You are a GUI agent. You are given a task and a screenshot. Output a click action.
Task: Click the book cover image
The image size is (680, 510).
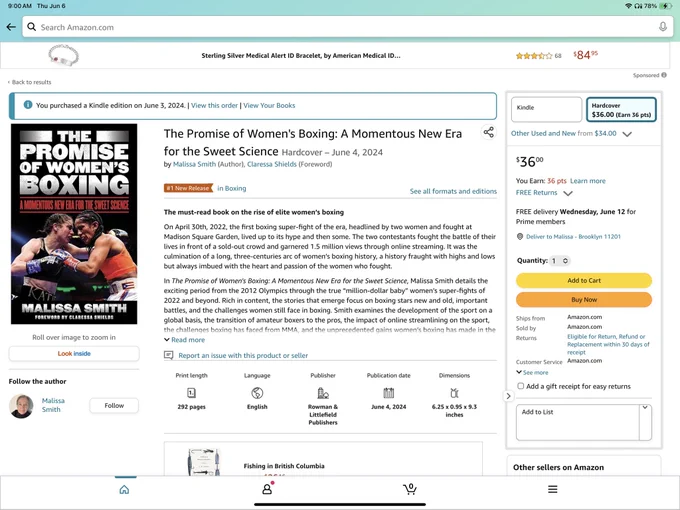[74, 224]
